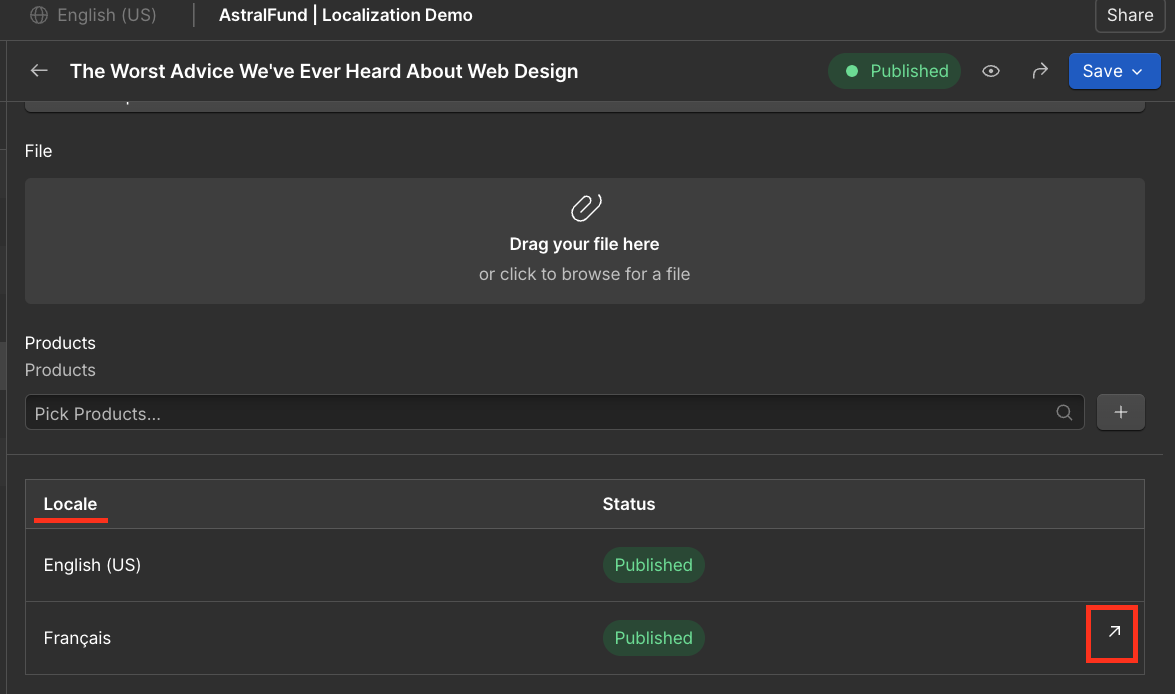Click the AstralFund project name

(263, 15)
